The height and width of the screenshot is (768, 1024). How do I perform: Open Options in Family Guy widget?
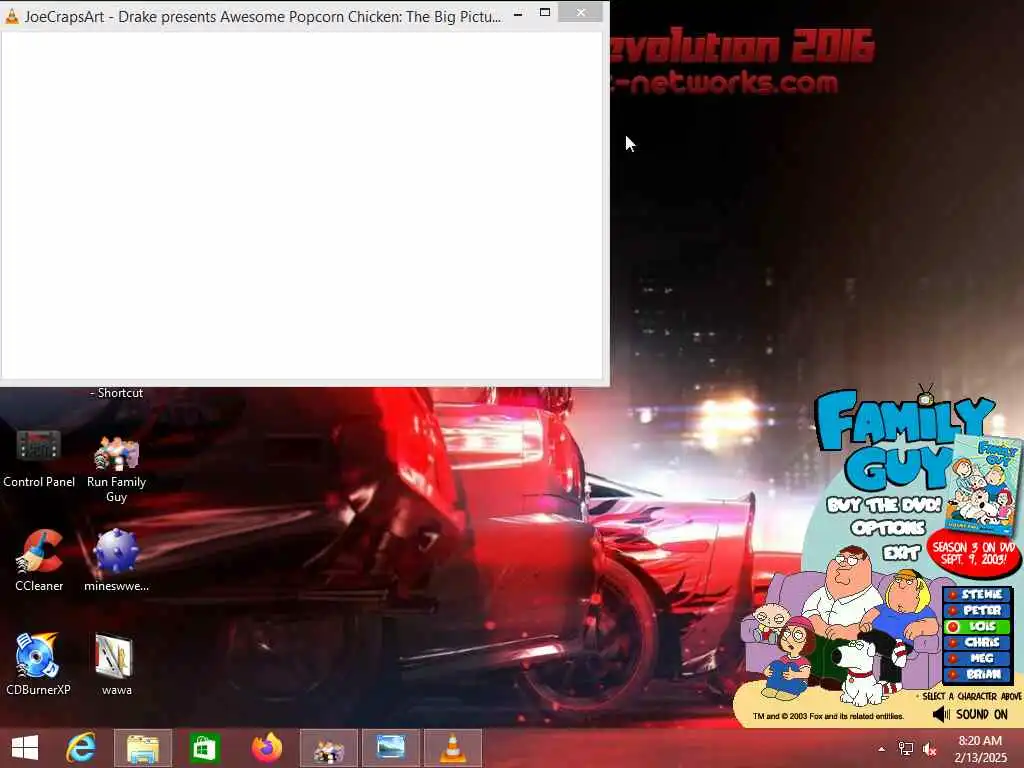pyautogui.click(x=888, y=528)
